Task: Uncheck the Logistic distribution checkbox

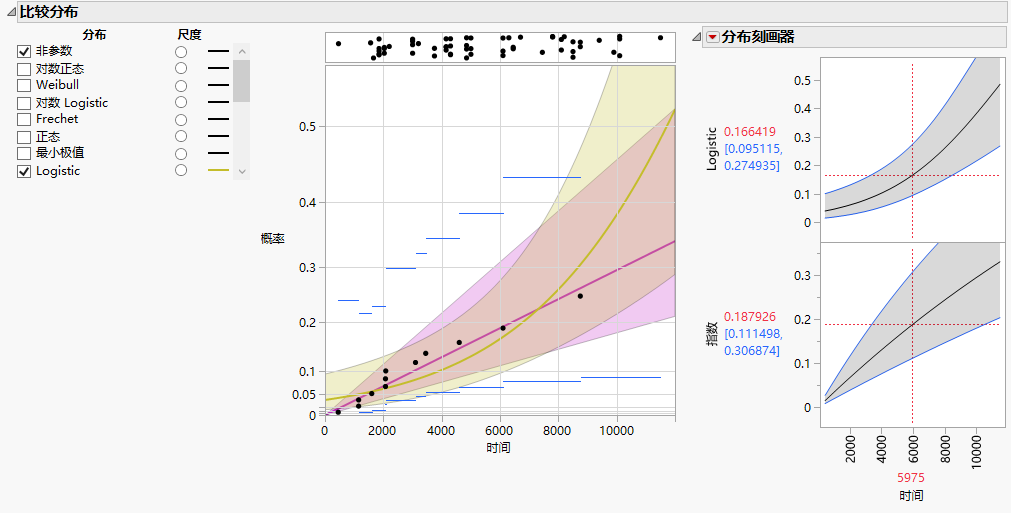Action: tap(24, 171)
